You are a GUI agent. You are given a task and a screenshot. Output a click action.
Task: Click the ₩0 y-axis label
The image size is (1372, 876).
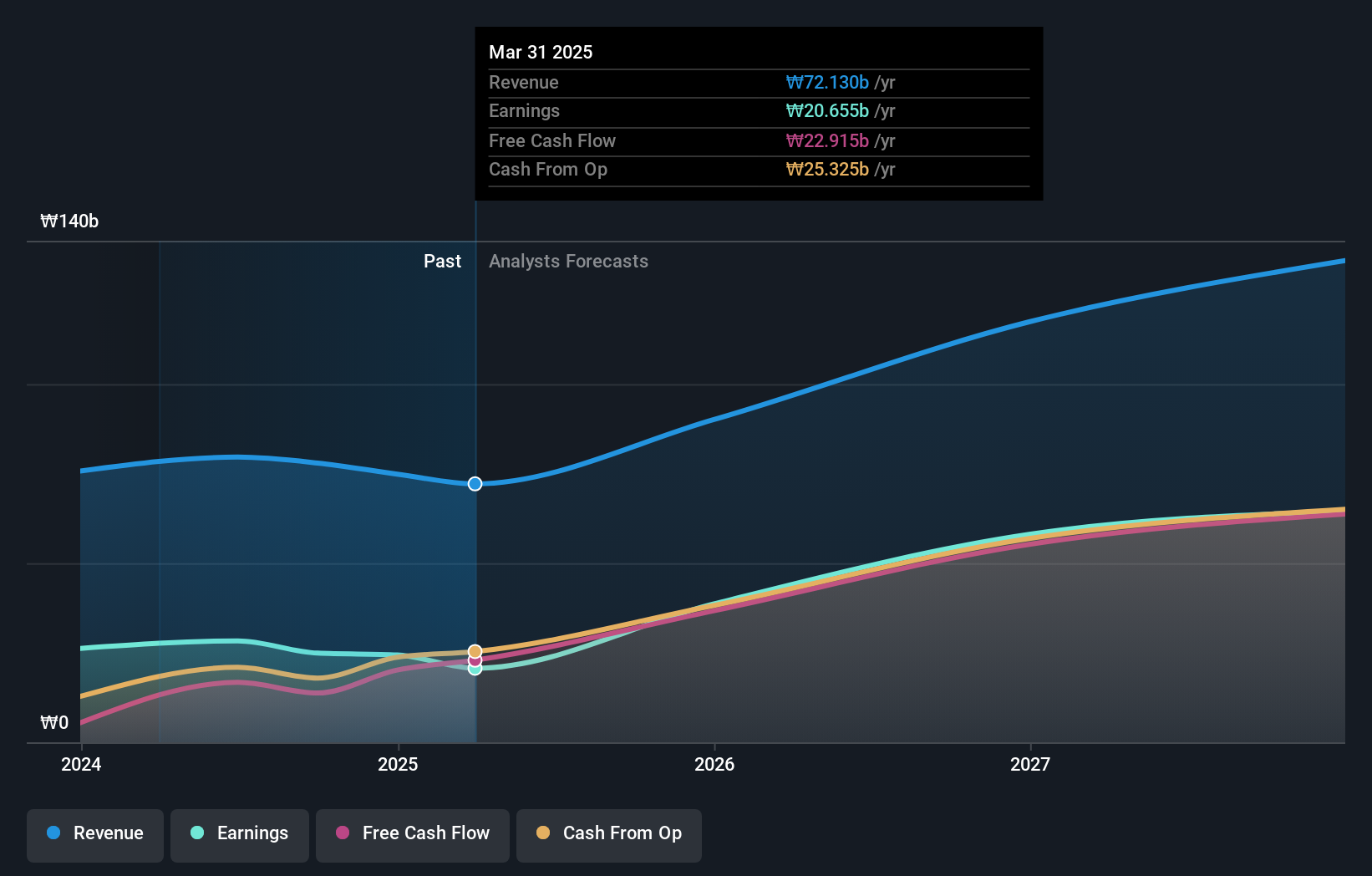[54, 722]
